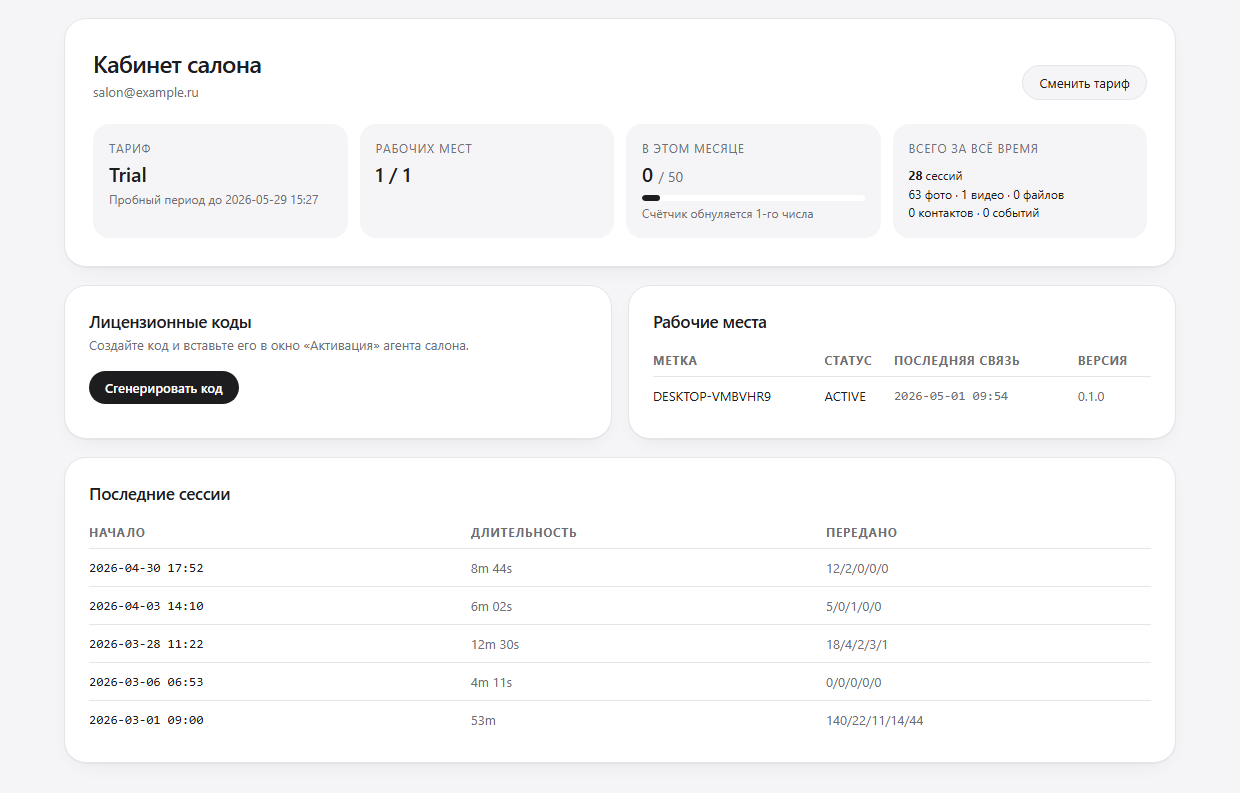Click the "Сменить тариф" button
Screen dimensions: 1240x793
click(1084, 83)
